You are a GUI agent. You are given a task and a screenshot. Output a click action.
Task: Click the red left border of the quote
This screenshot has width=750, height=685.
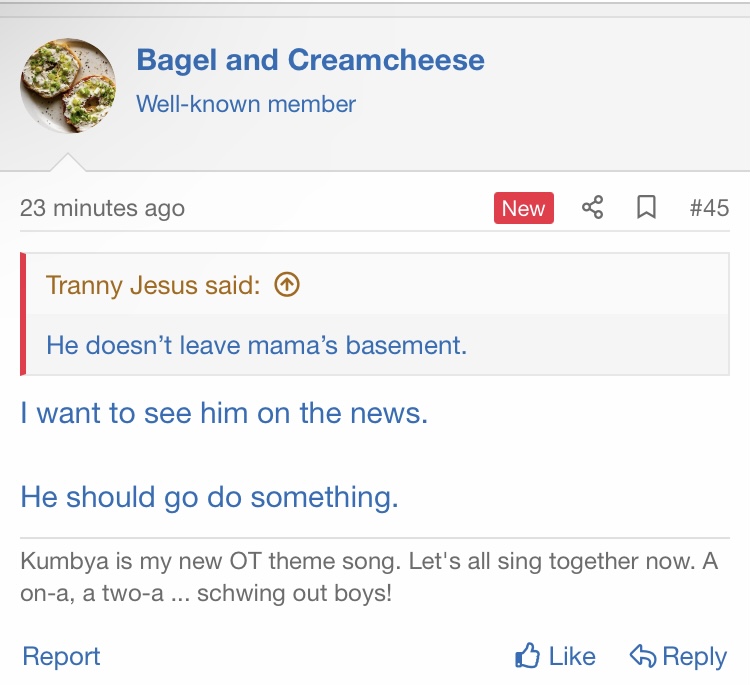coord(23,314)
